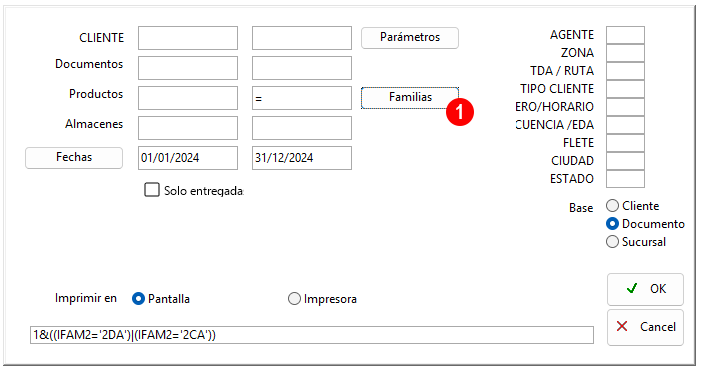Click the ESTADO input box

[x=625, y=179]
